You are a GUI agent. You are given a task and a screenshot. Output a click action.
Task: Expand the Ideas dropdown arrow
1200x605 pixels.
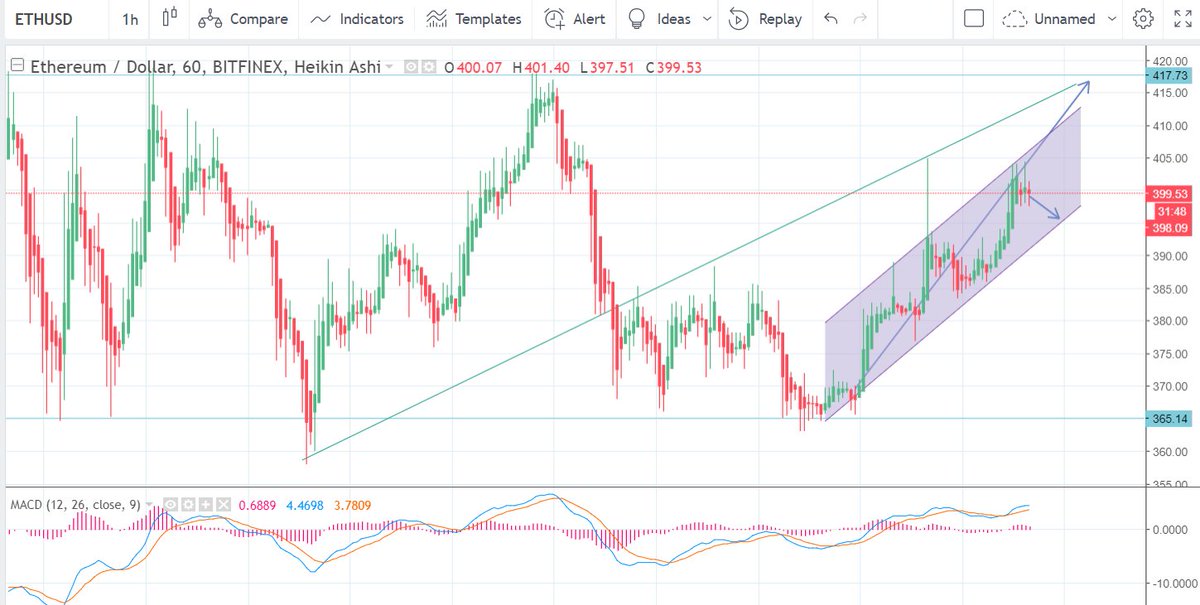(707, 19)
